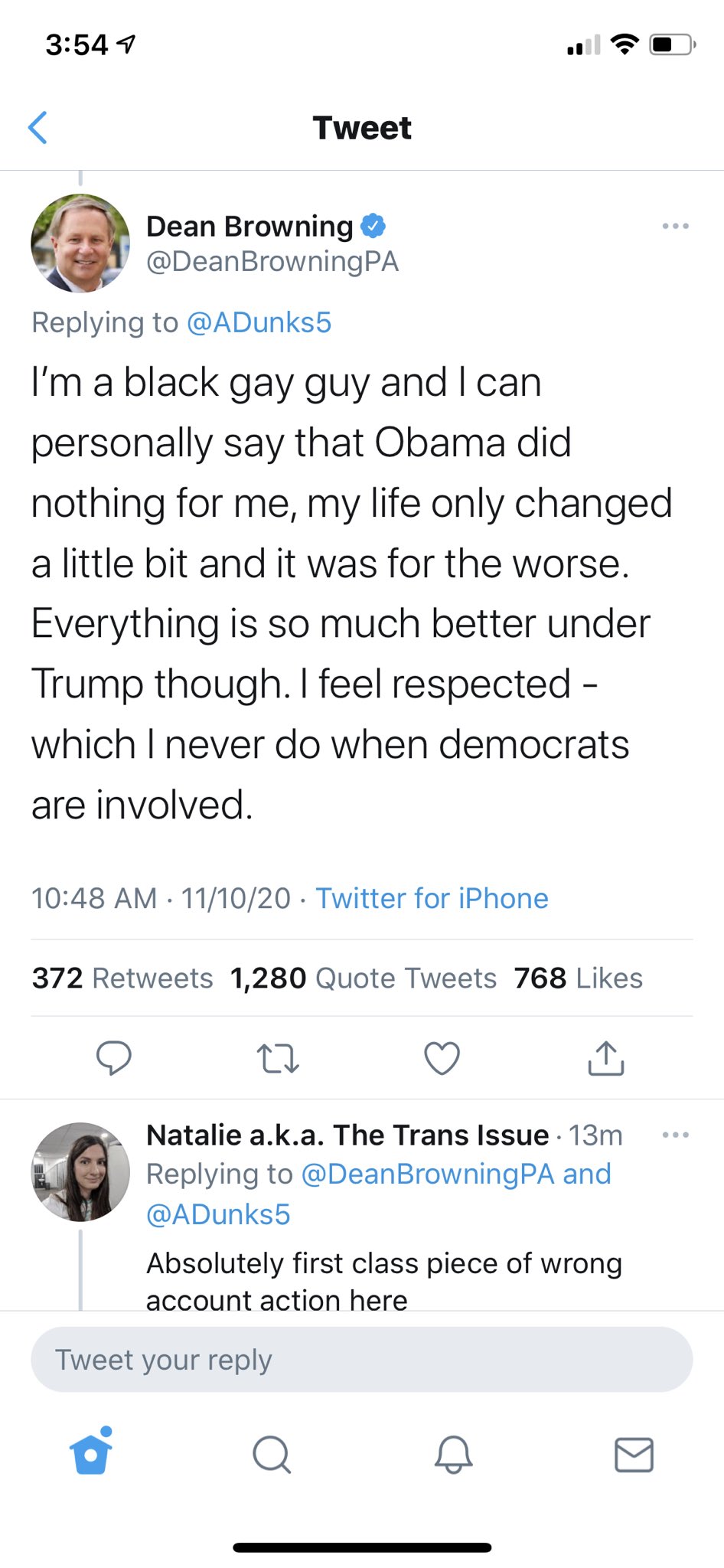Tap the back arrow
This screenshot has width=724, height=1568.
click(x=38, y=127)
